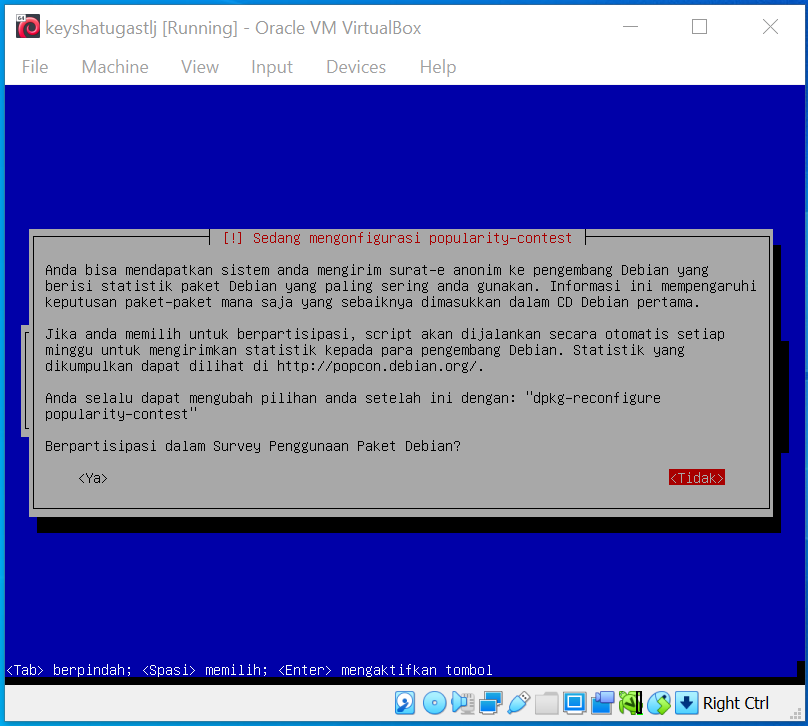Open the View menu
Viewport: 808px width, 726px height.
coord(200,67)
